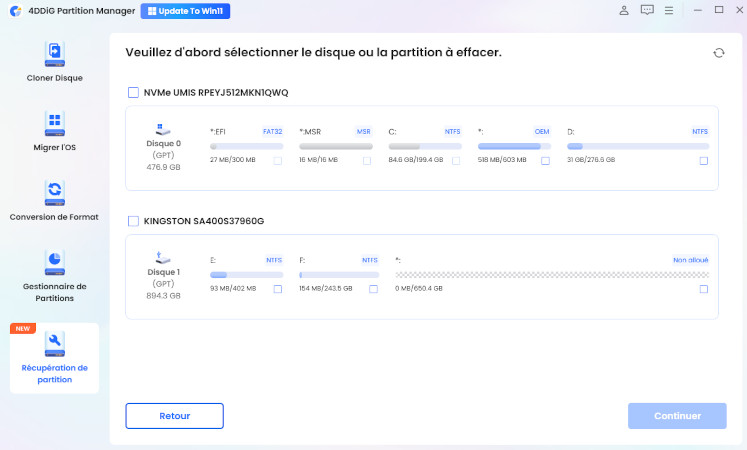Tick the Non alloué space checkbox
Image resolution: width=747 pixels, height=450 pixels.
704,289
